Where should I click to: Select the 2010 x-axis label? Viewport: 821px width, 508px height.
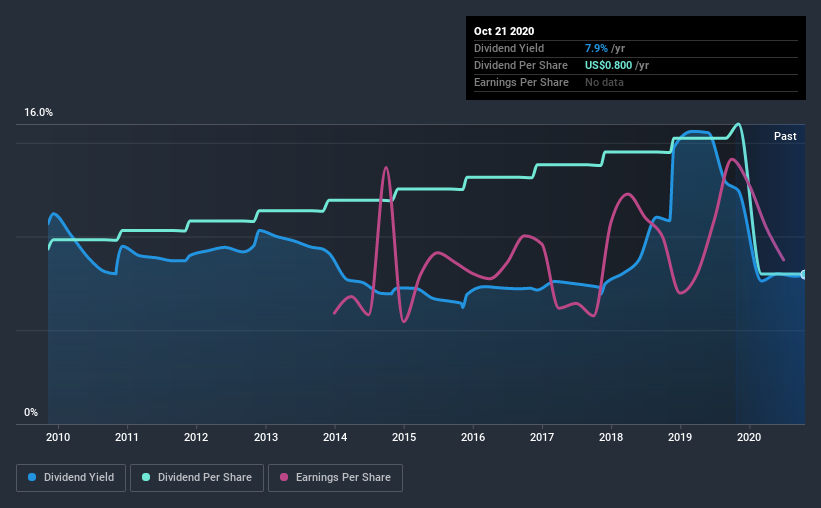click(58, 437)
